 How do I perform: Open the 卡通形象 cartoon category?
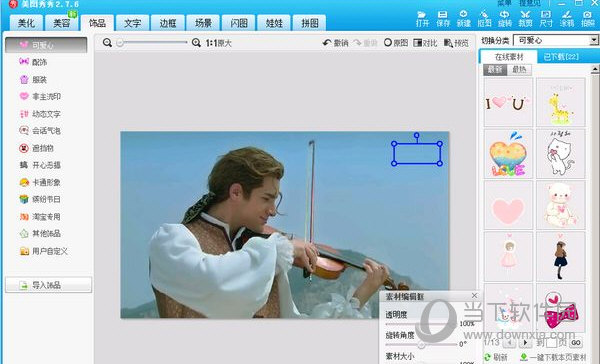click(x=40, y=183)
